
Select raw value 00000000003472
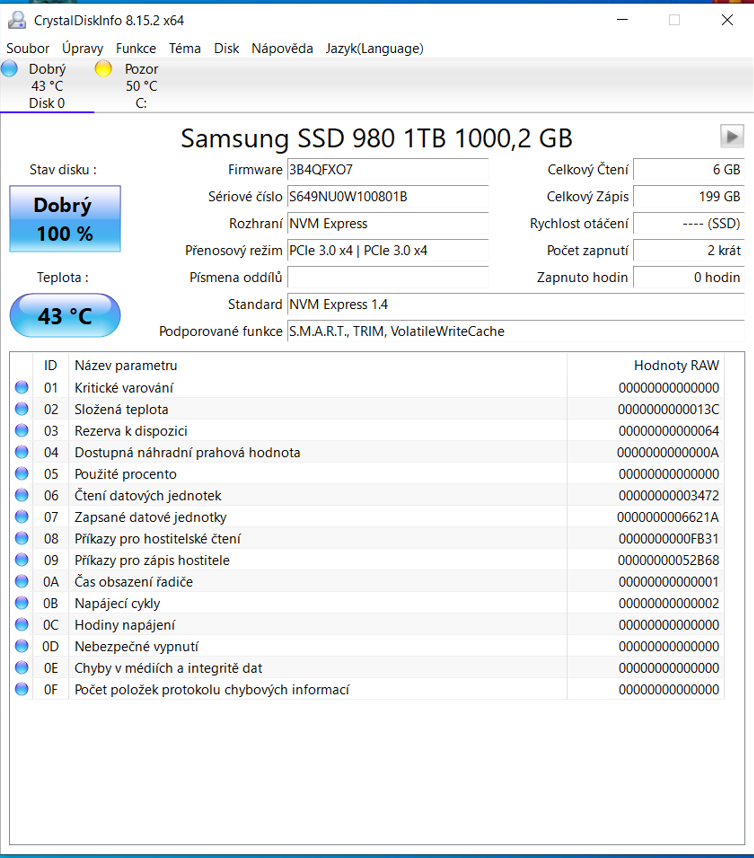pyautogui.click(x=669, y=495)
